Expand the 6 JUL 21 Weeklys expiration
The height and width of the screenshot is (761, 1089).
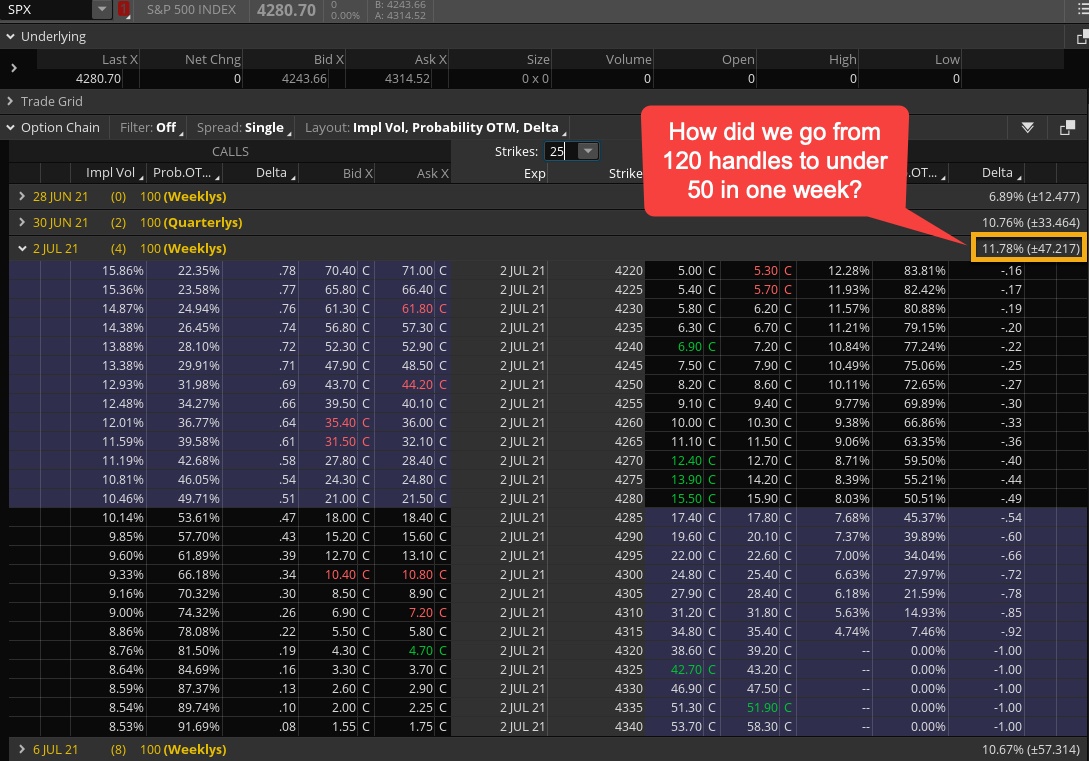click(x=24, y=749)
